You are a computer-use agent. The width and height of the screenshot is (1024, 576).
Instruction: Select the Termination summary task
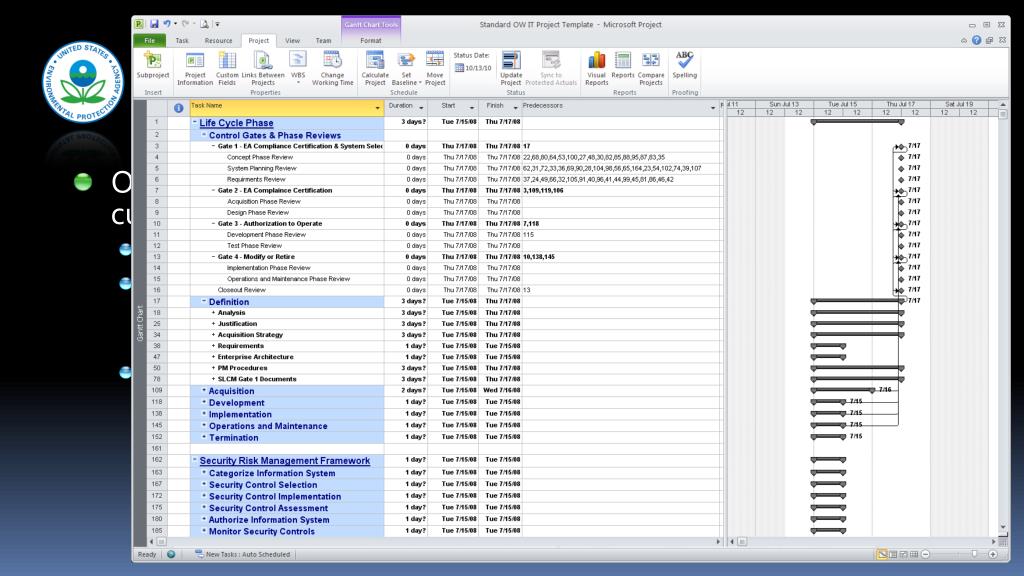click(234, 438)
